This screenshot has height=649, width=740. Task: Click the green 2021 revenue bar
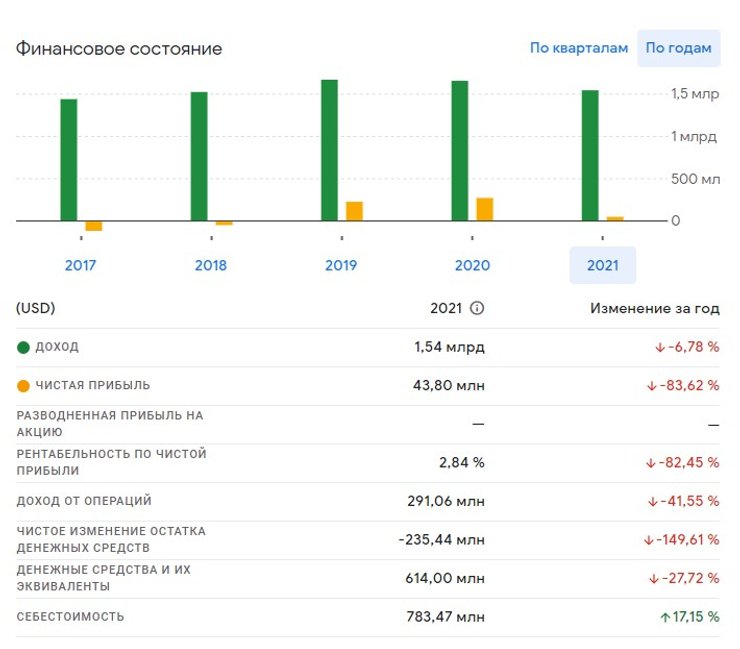click(590, 155)
